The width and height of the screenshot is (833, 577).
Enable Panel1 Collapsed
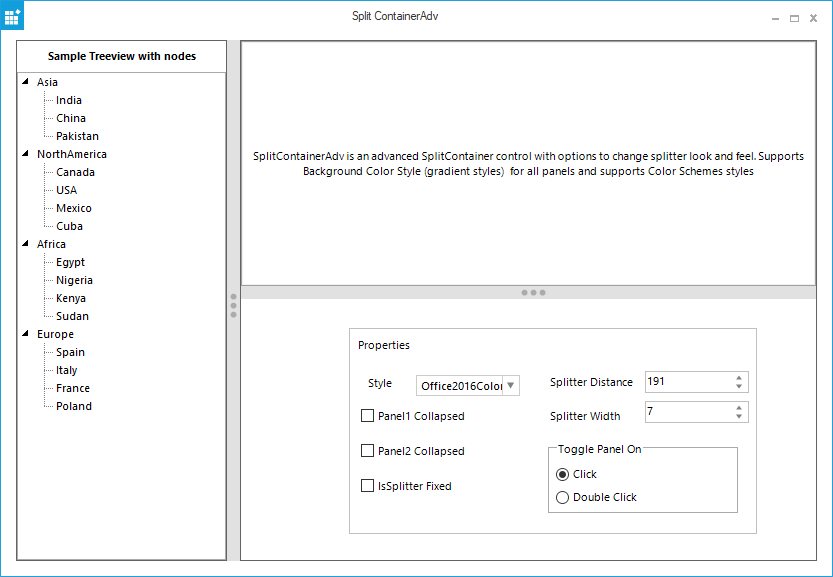(367, 415)
